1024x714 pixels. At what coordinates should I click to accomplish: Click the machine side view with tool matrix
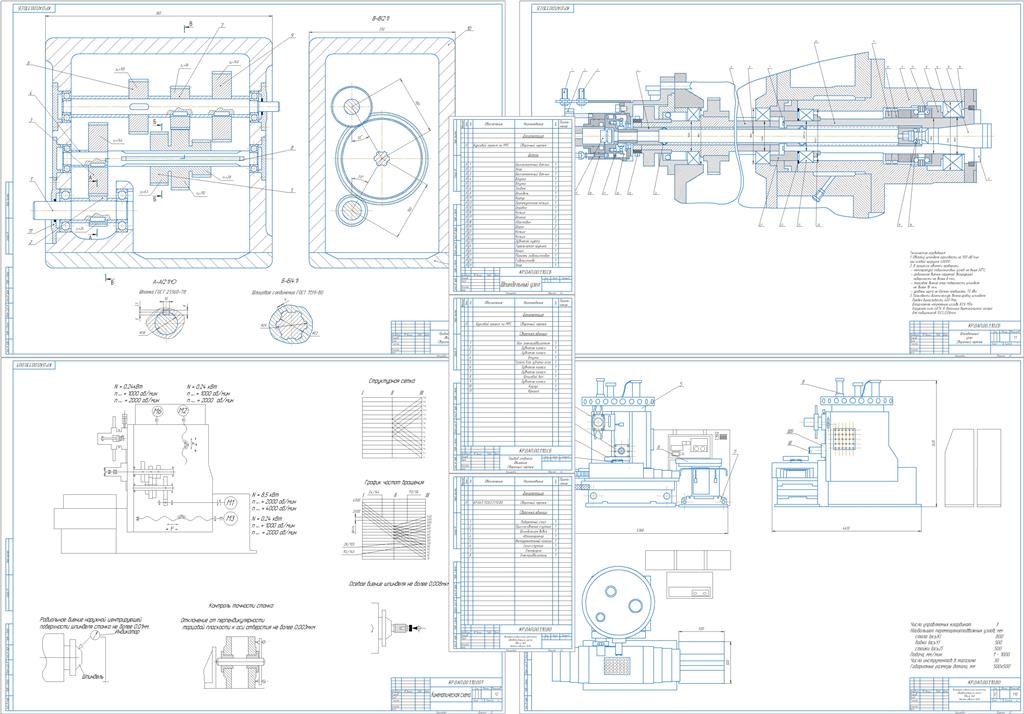847,444
